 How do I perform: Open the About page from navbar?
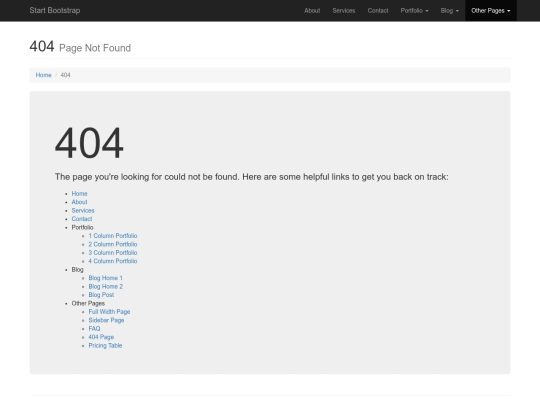tap(312, 11)
